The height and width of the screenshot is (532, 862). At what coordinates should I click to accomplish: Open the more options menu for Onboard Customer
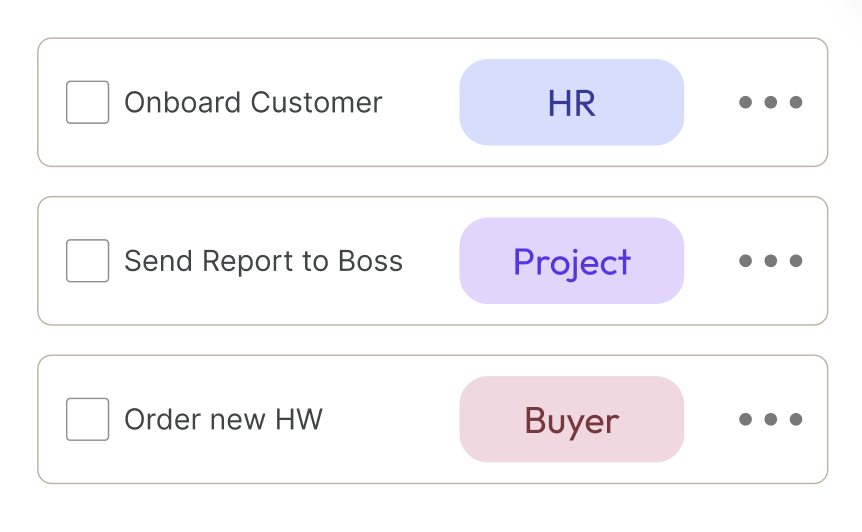pos(770,102)
